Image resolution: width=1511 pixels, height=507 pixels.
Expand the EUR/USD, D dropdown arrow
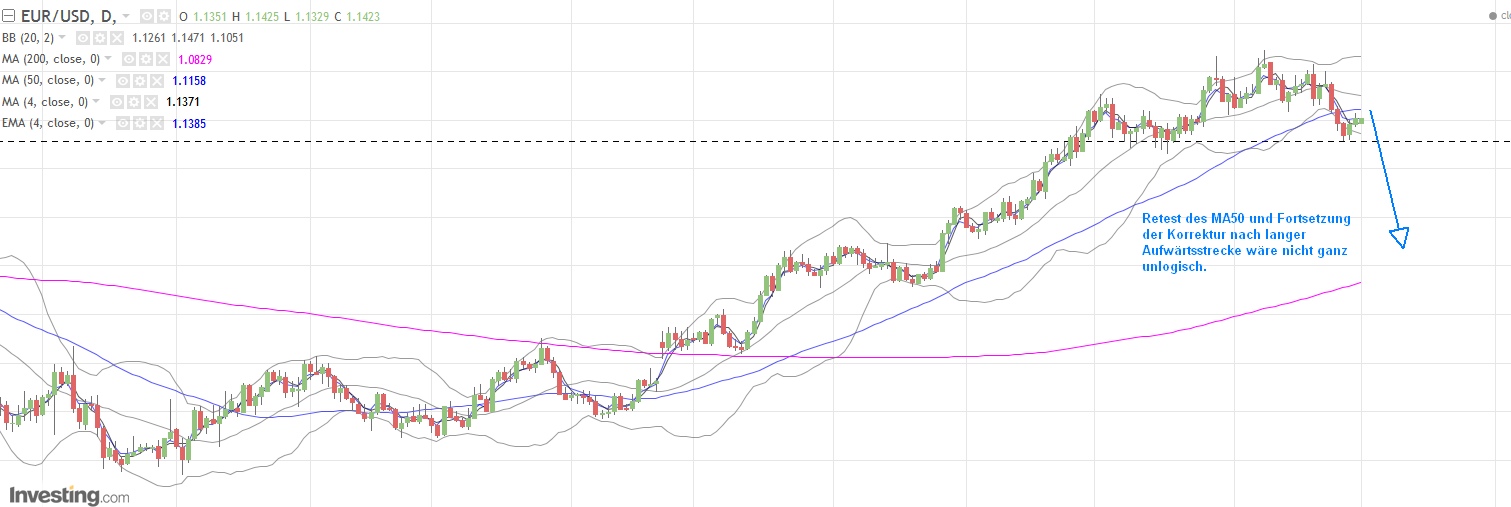click(126, 17)
